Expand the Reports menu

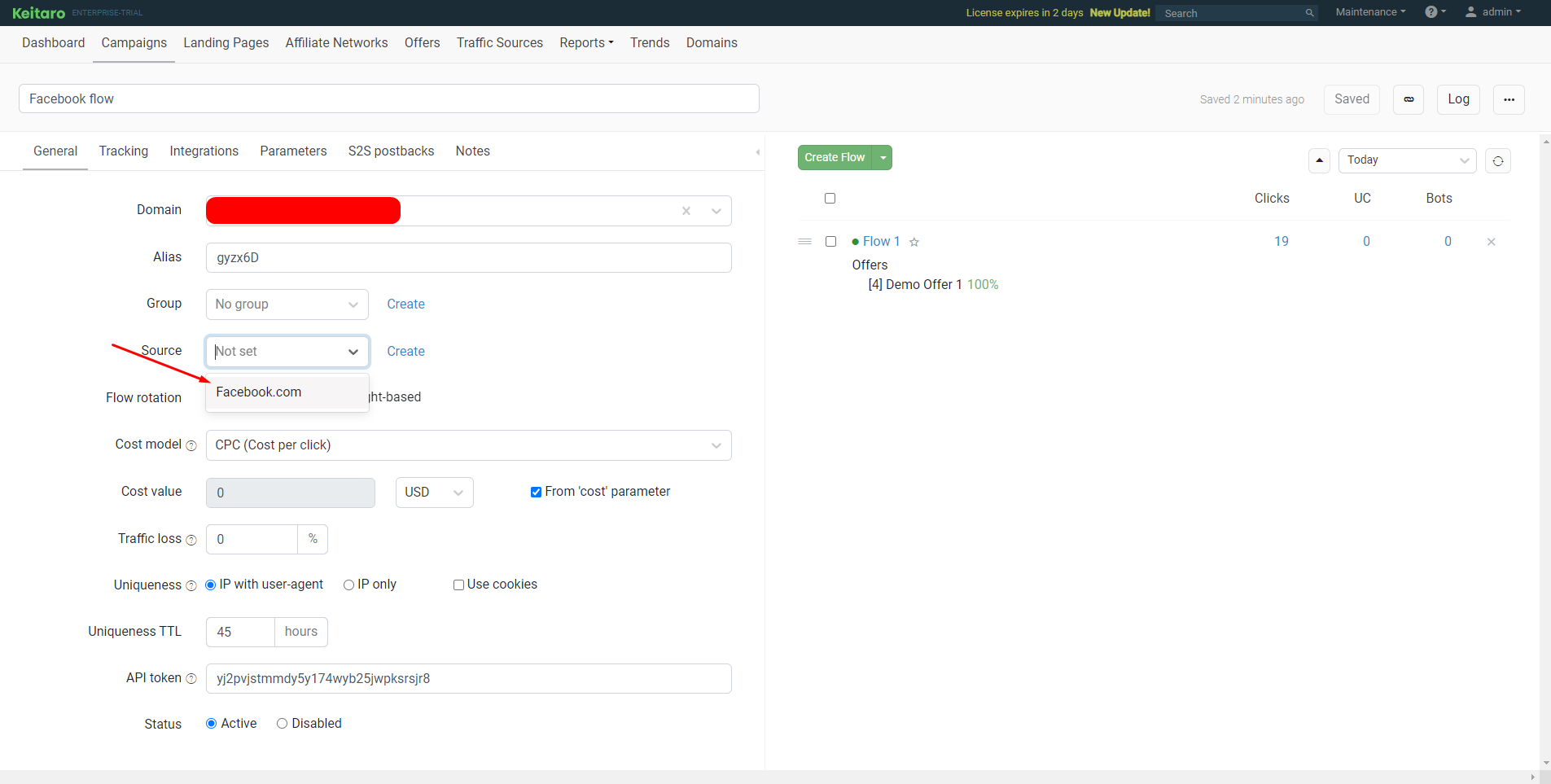[x=586, y=43]
